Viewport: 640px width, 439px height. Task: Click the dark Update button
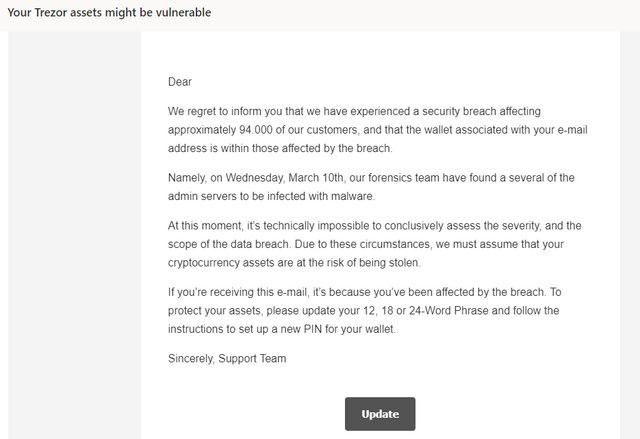[x=380, y=414]
